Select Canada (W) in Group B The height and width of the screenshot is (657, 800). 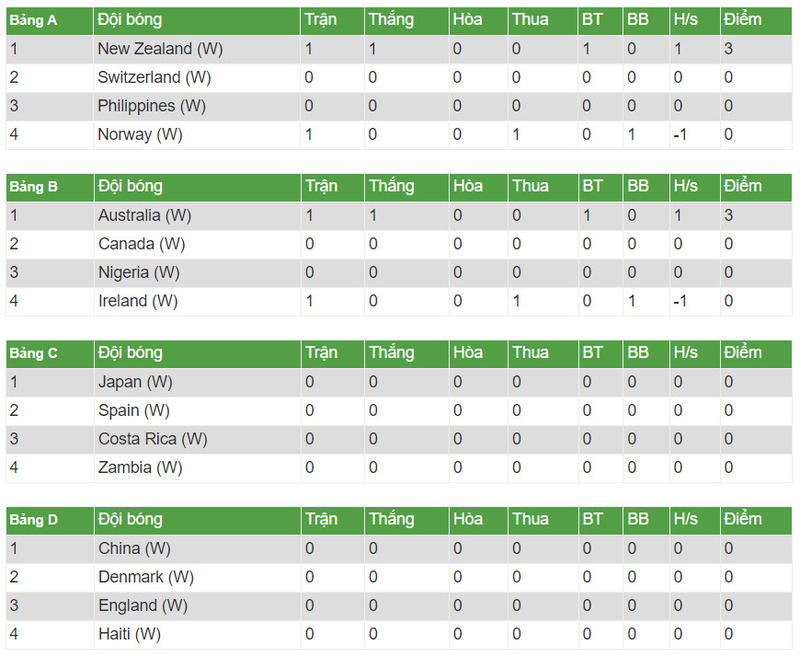click(x=142, y=243)
